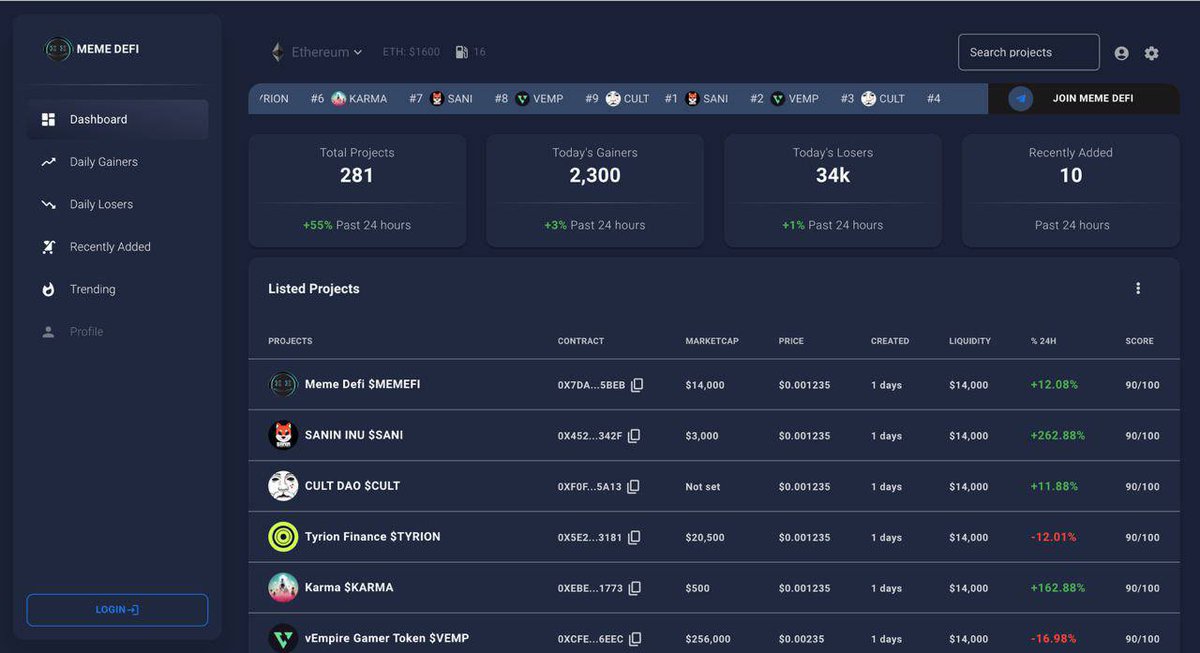The width and height of the screenshot is (1200, 653).
Task: Open the user account icon
Action: coord(1121,53)
